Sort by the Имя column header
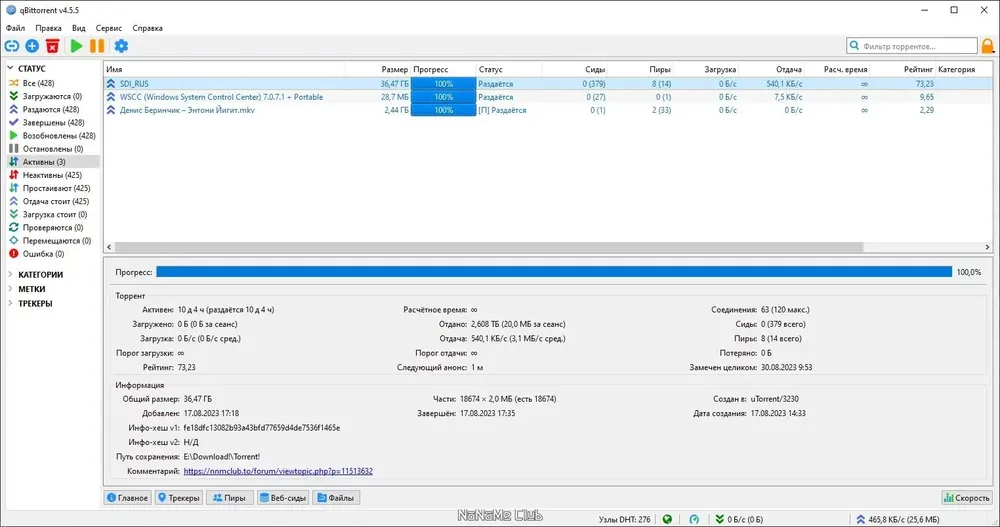Viewport: 1000px width, 527px height. 224,69
